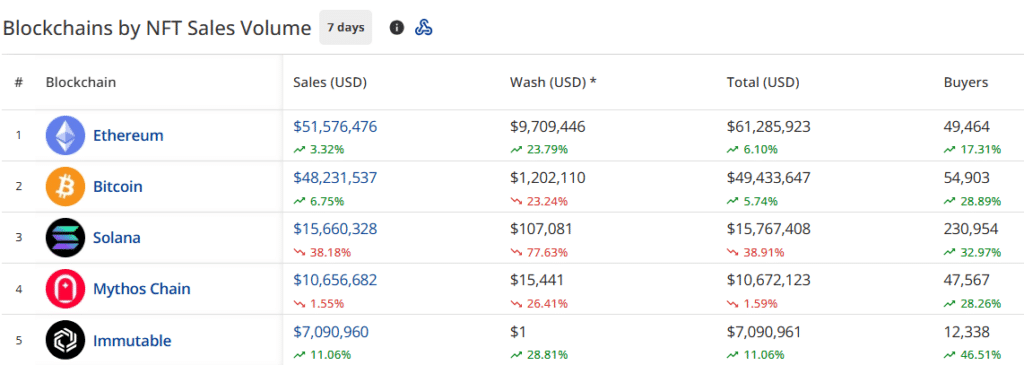Click the Bitcoin buyers count 54,903
This screenshot has height=365, width=1024.
967,178
